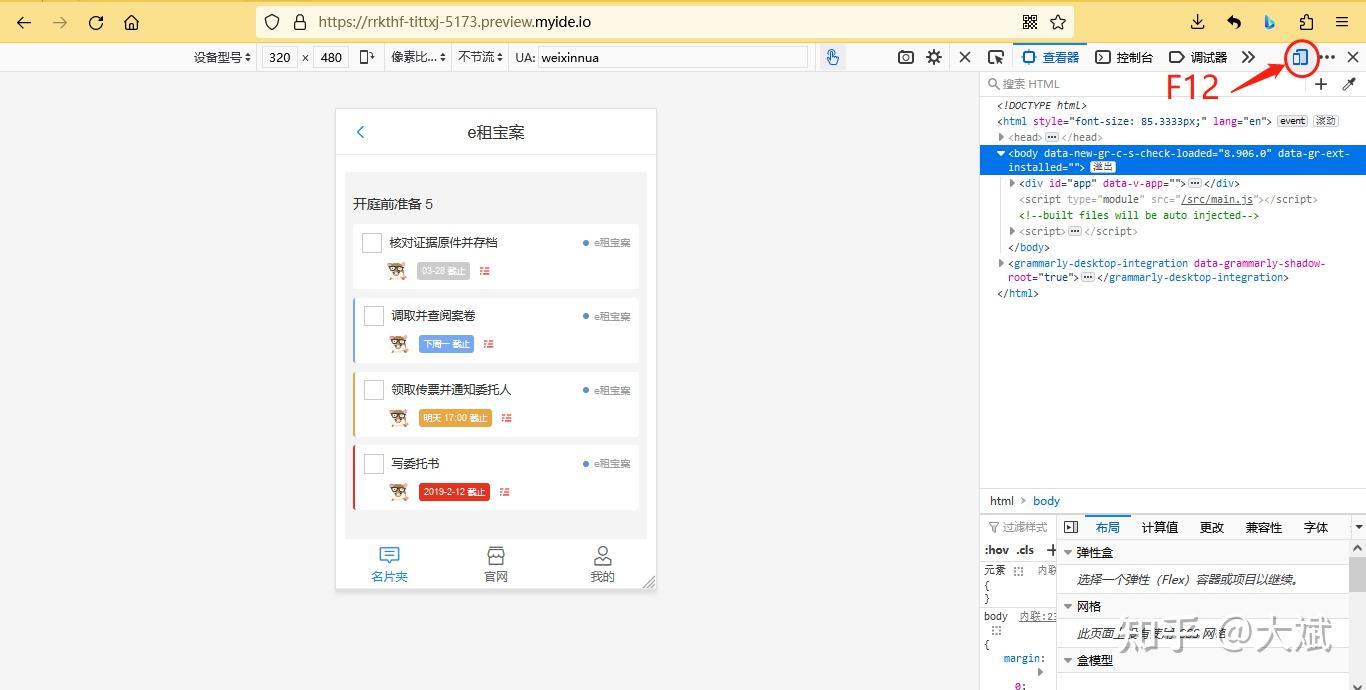This screenshot has height=690, width=1366.
Task: Close responsive design mode X
Action: (965, 57)
